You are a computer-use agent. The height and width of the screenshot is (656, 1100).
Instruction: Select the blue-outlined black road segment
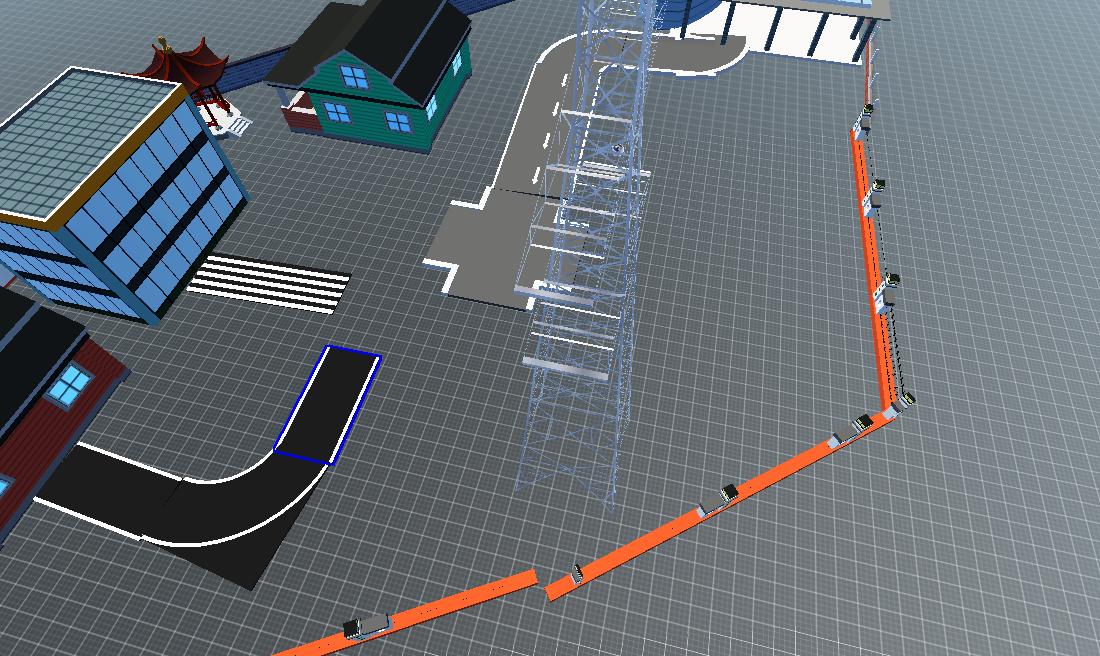[x=328, y=405]
